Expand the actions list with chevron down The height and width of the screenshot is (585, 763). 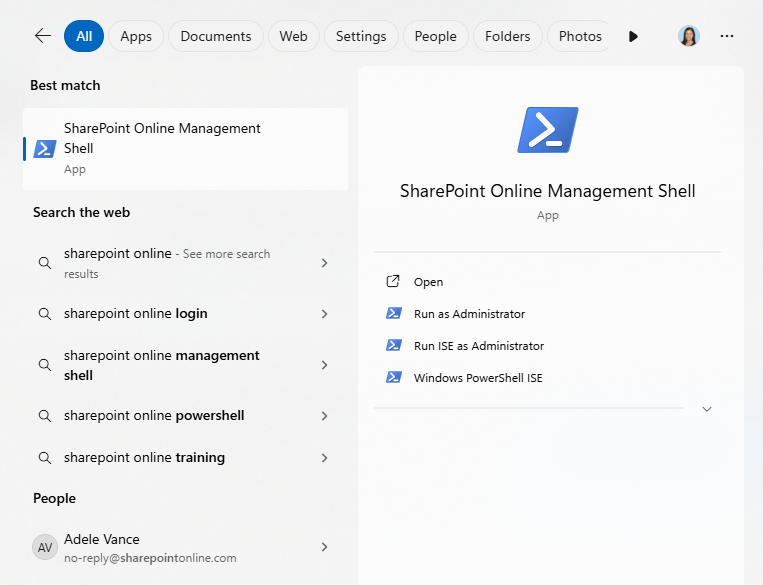(707, 409)
